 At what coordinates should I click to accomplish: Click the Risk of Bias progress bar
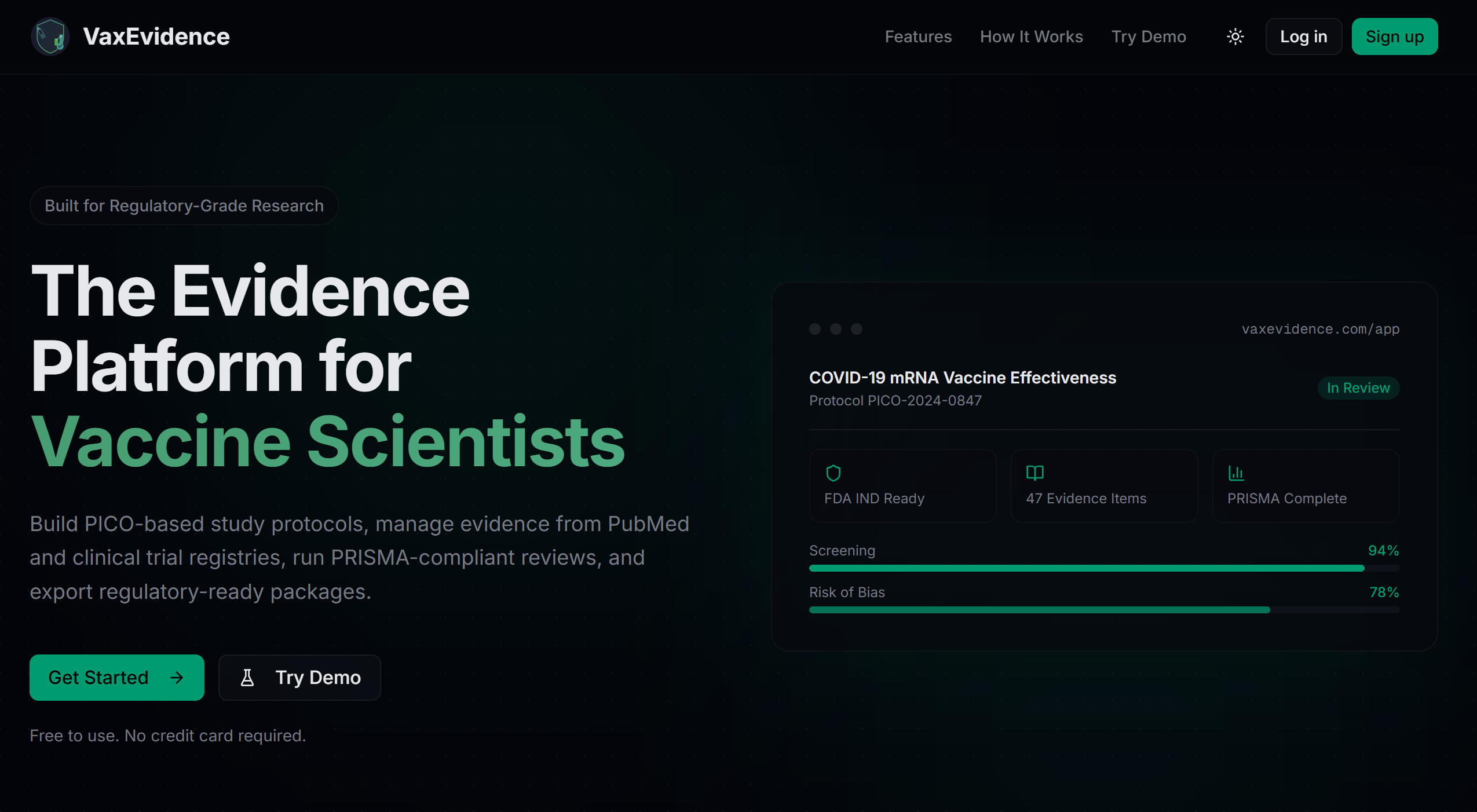1103,610
